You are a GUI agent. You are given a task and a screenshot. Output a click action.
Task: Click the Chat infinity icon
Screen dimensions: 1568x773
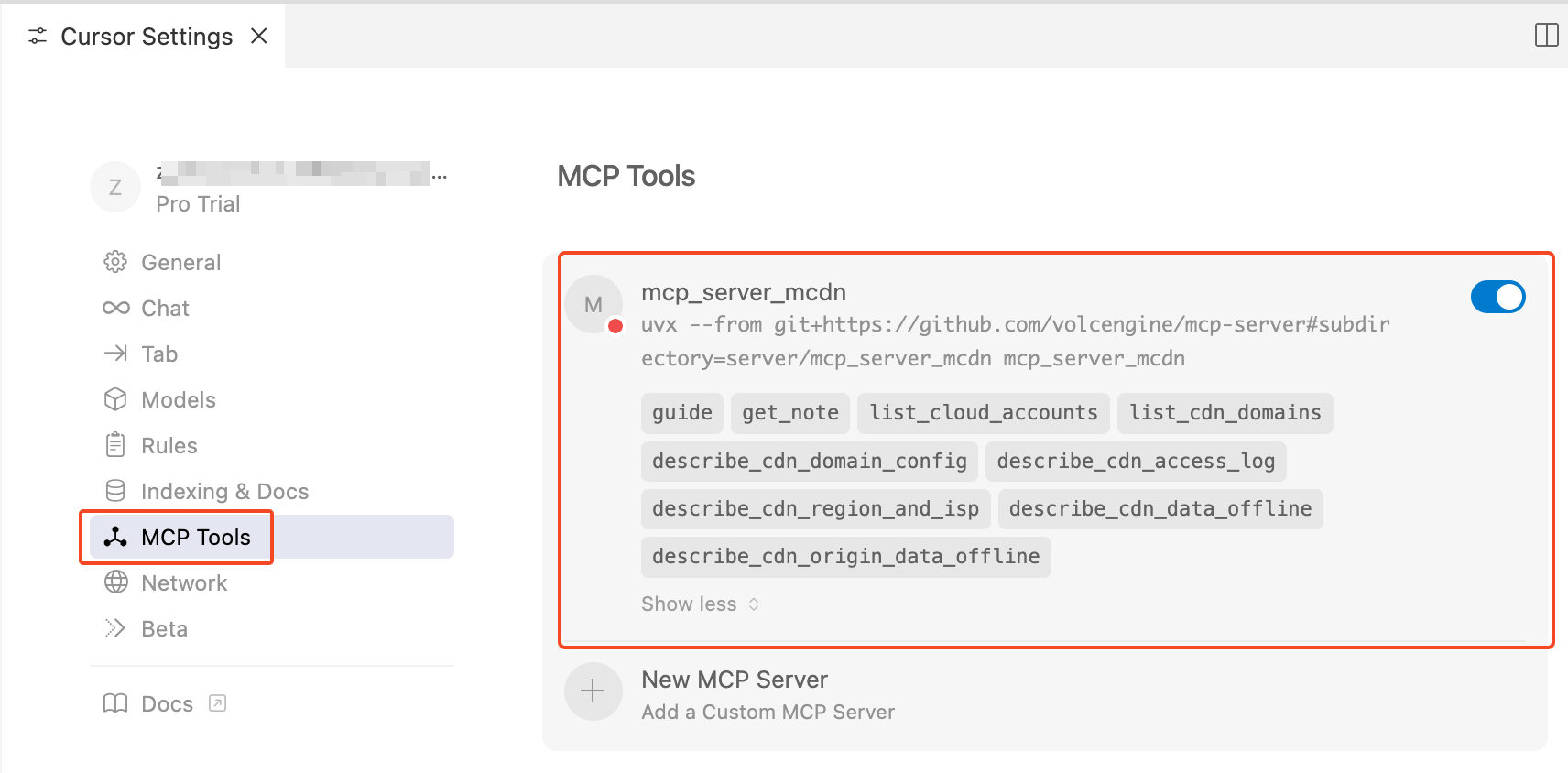coord(115,308)
